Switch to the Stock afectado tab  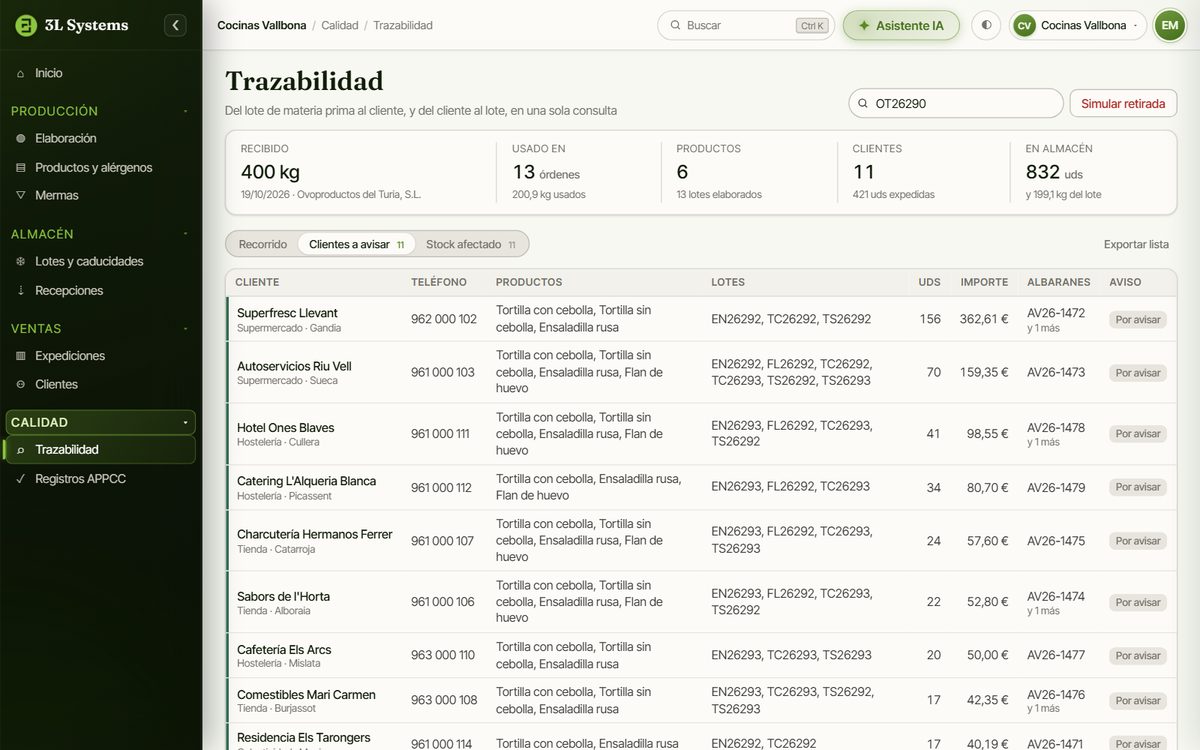(471, 244)
